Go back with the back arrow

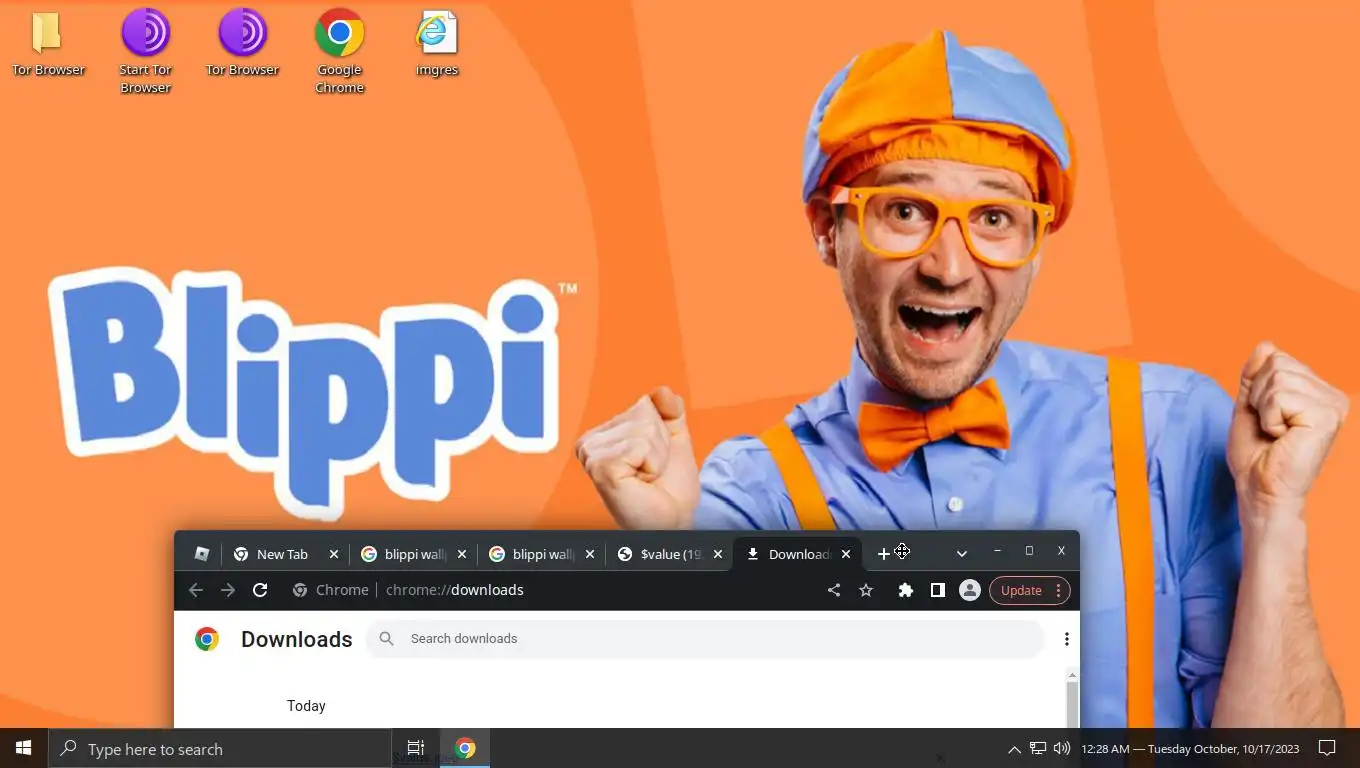click(196, 590)
